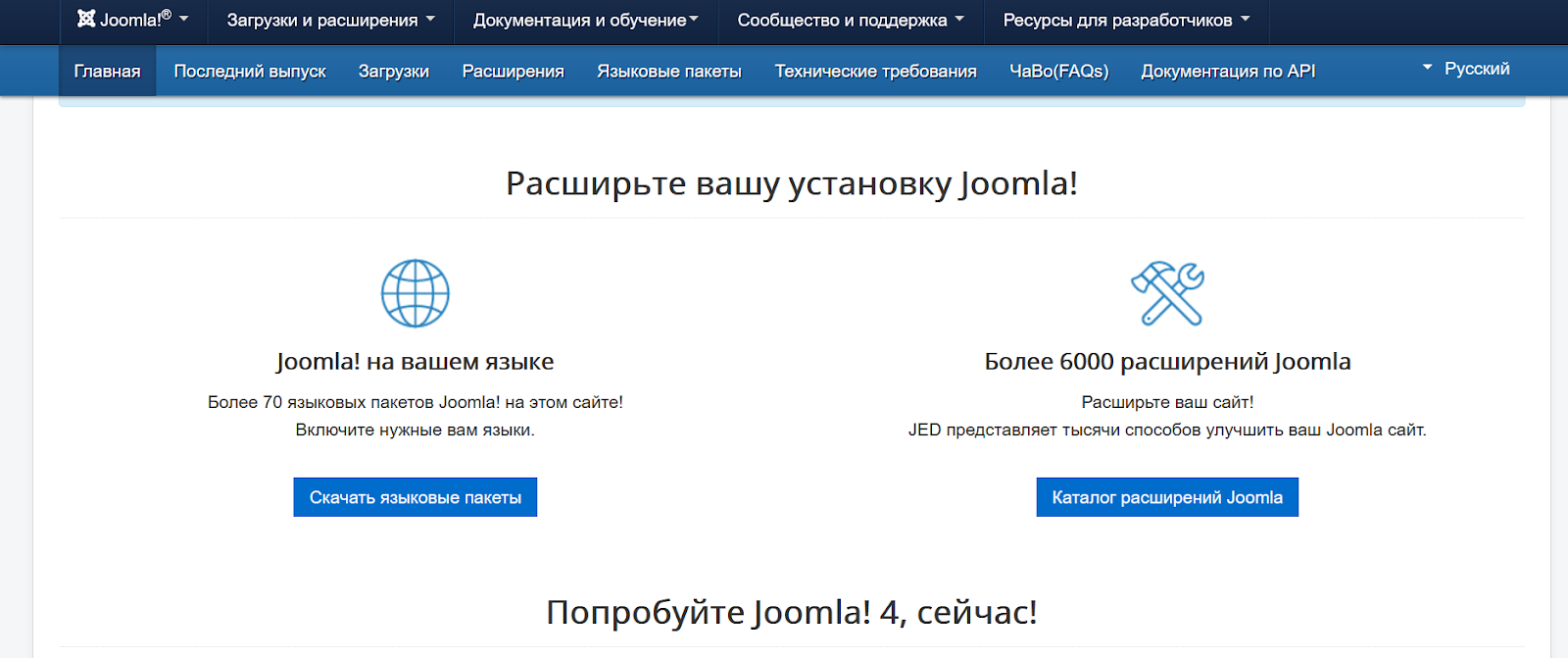Click text Включите нужные вам языки.
Viewport: 1568px width, 658px height.
point(416,430)
